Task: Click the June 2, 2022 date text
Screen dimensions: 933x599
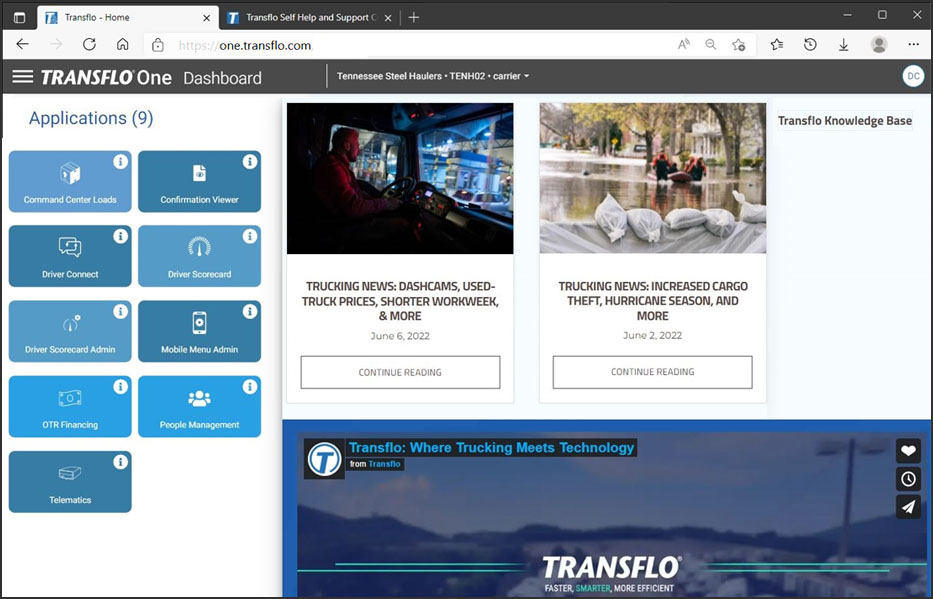Action: click(653, 335)
